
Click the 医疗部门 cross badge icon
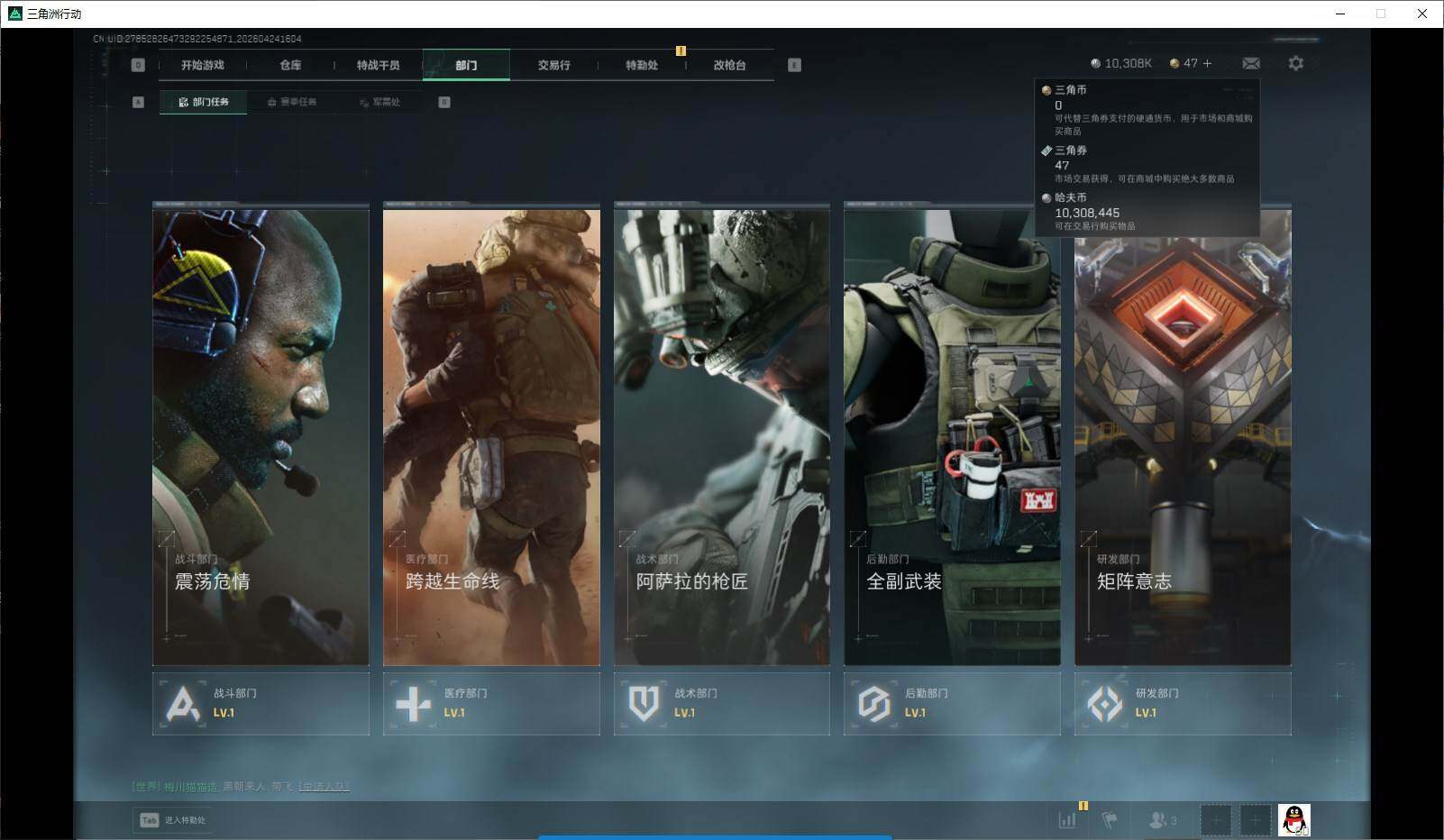coord(414,703)
